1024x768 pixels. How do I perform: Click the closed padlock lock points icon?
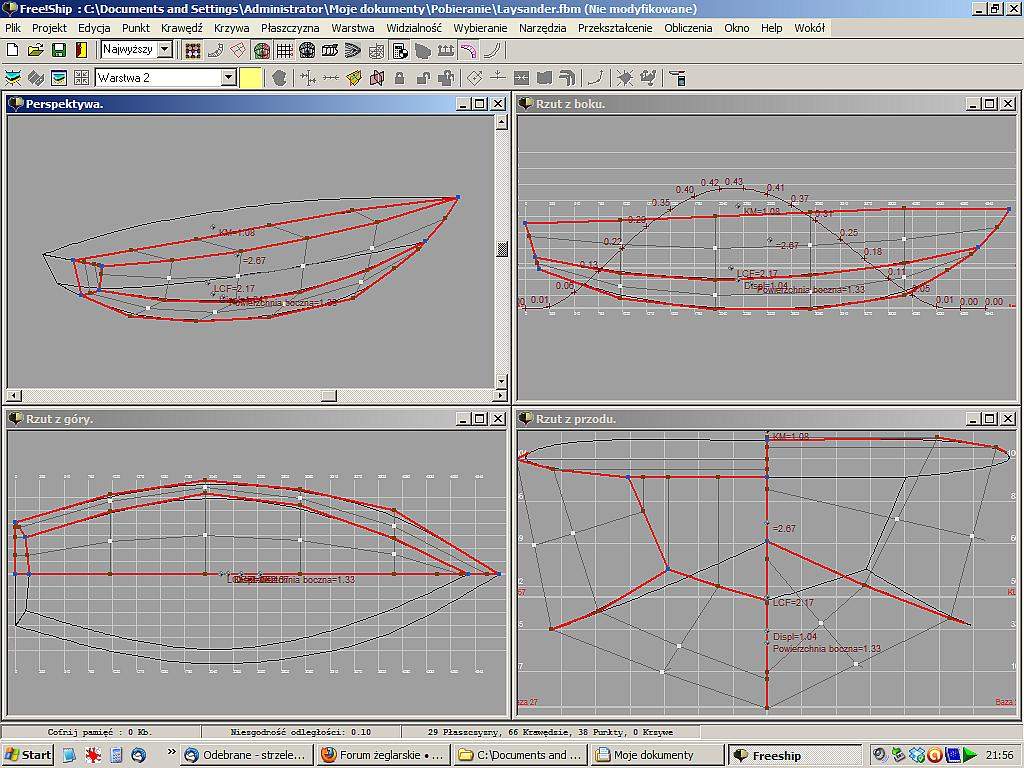click(x=399, y=78)
